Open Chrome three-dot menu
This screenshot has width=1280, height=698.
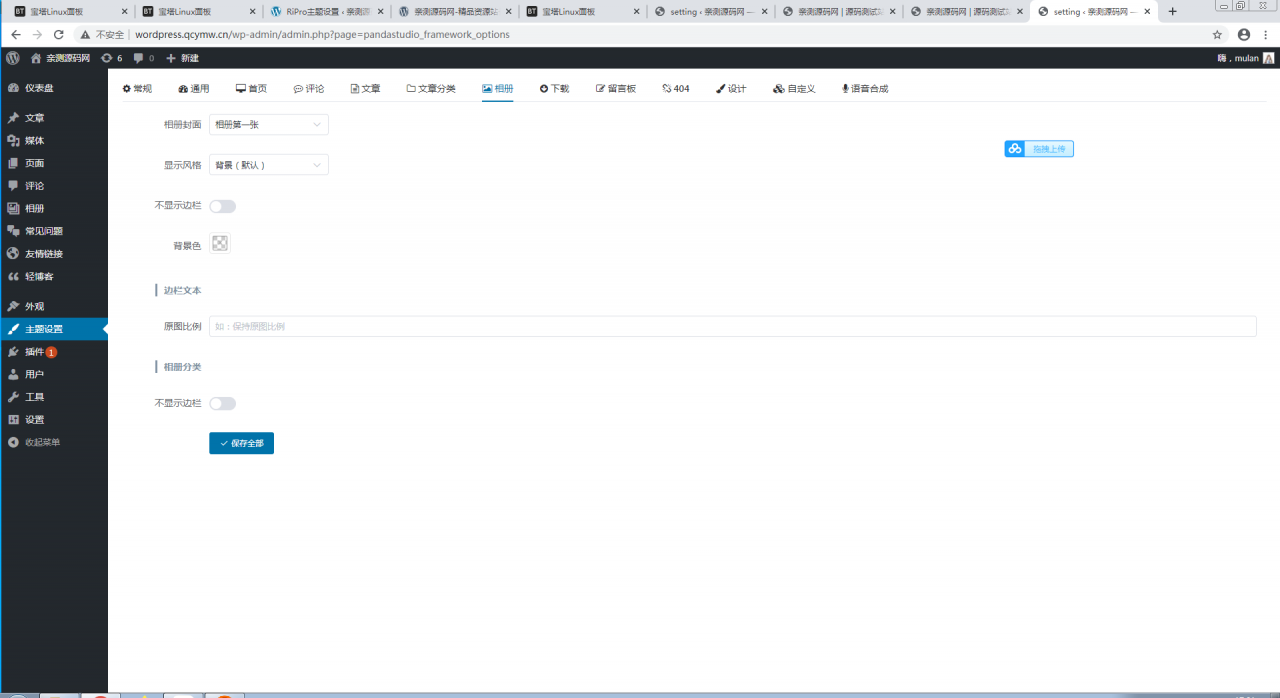tap(1266, 34)
